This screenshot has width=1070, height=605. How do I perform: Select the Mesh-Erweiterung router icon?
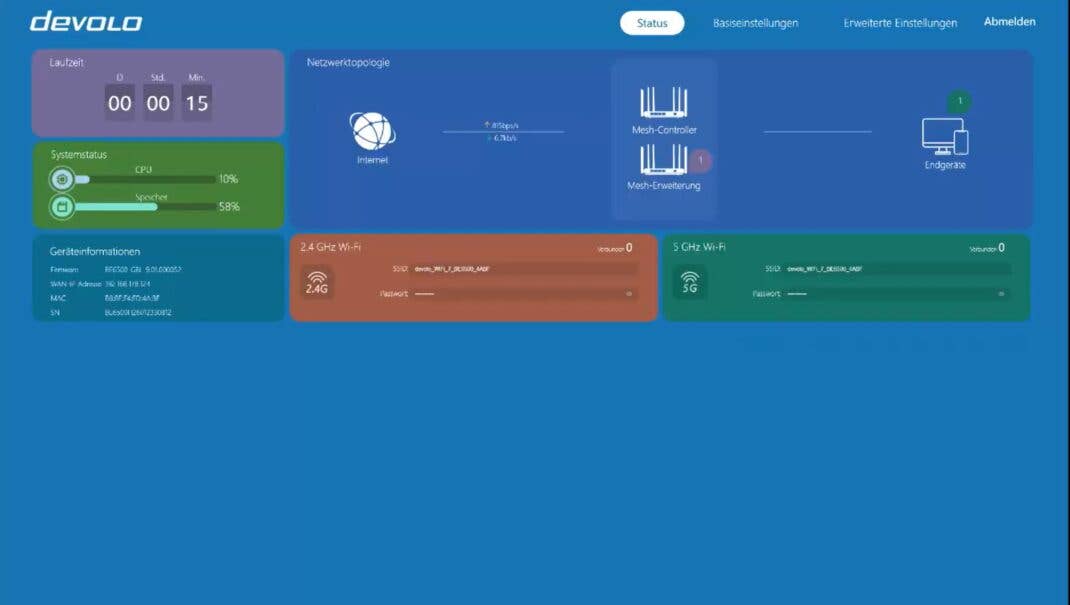(663, 160)
